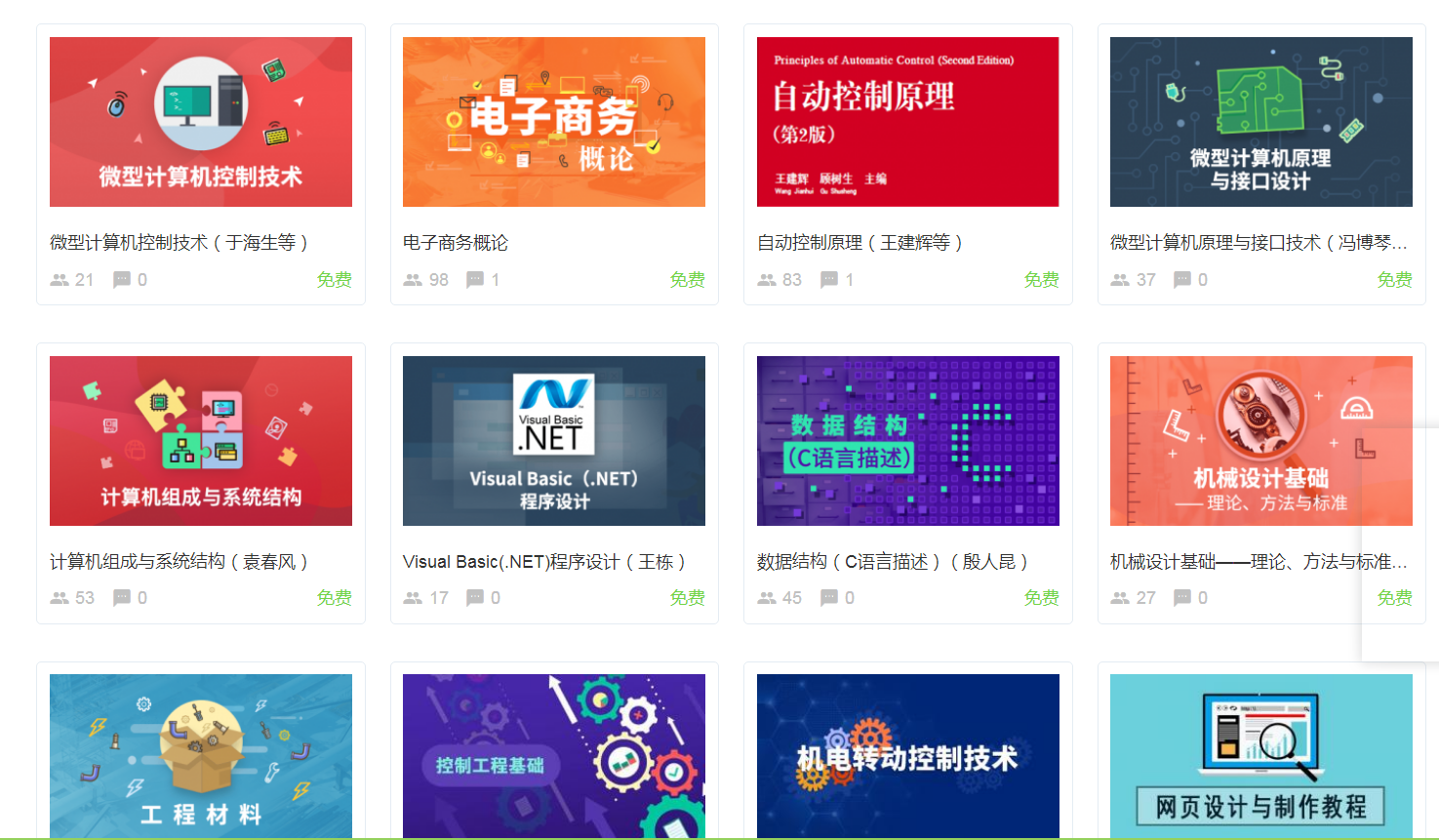This screenshot has height=840, width=1439.
Task: Open the 电子商务概论 orange cover image
Action: (554, 122)
